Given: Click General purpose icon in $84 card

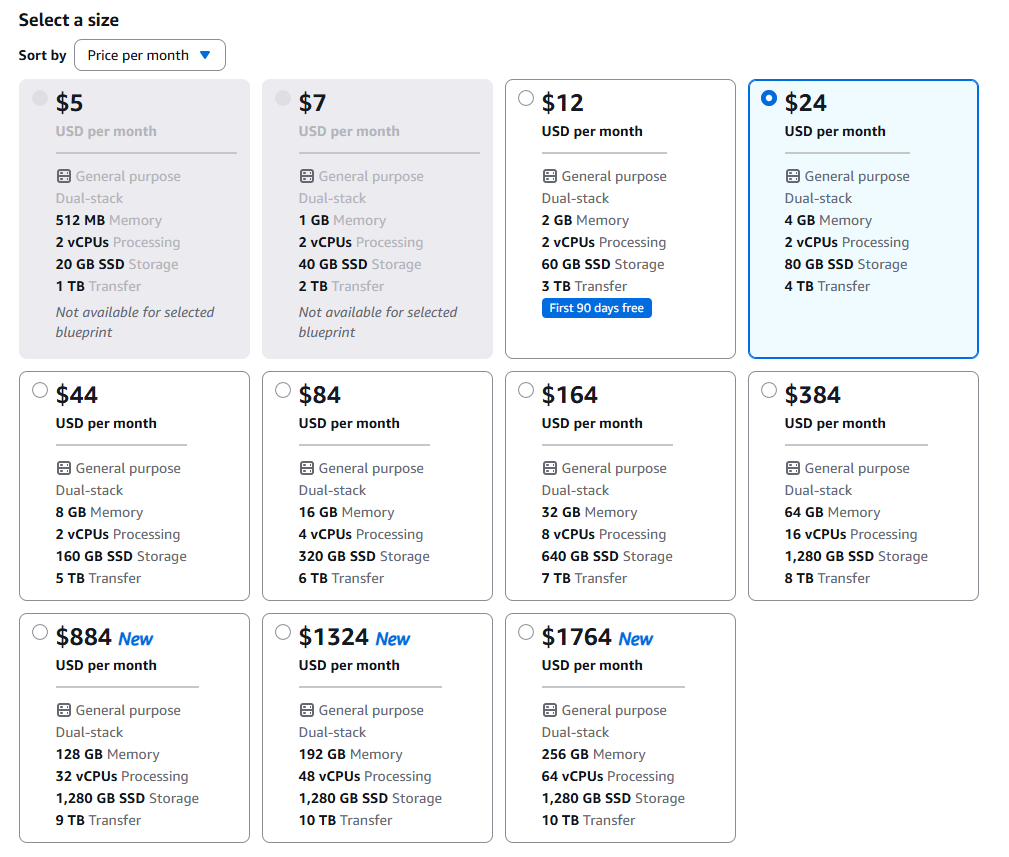Looking at the screenshot, I should click(306, 468).
